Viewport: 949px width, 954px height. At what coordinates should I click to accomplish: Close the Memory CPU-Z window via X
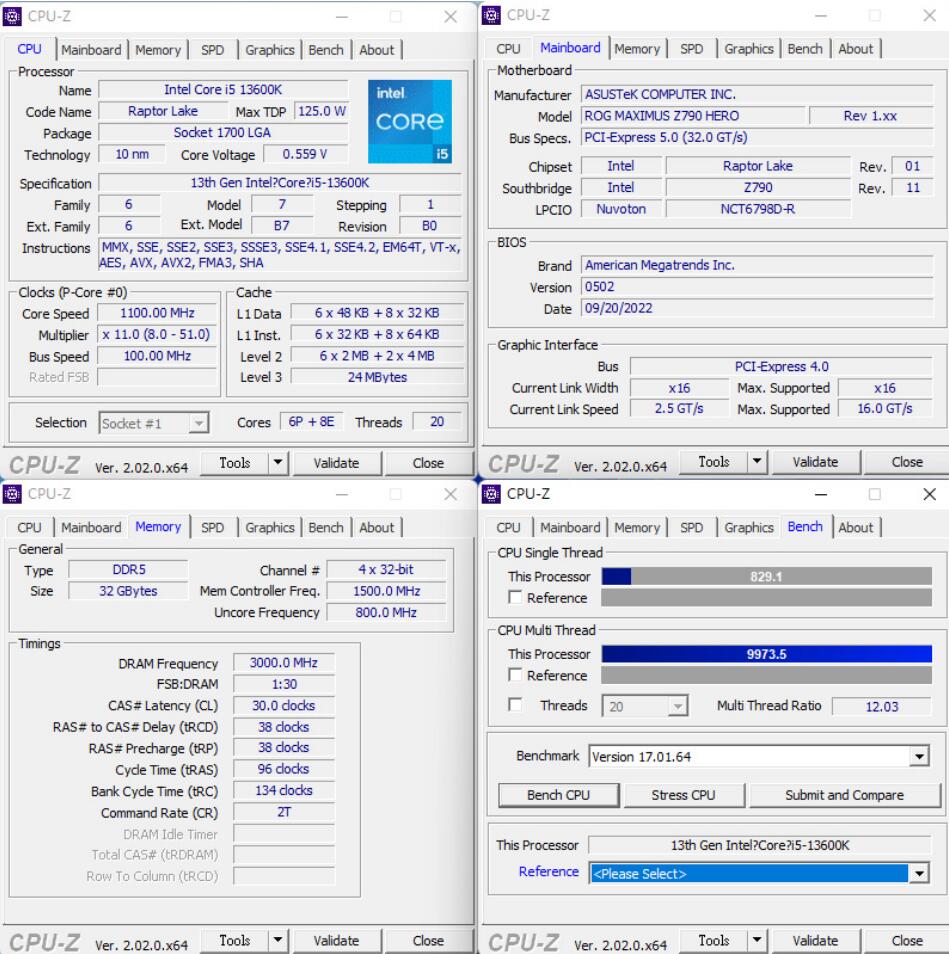coord(450,495)
